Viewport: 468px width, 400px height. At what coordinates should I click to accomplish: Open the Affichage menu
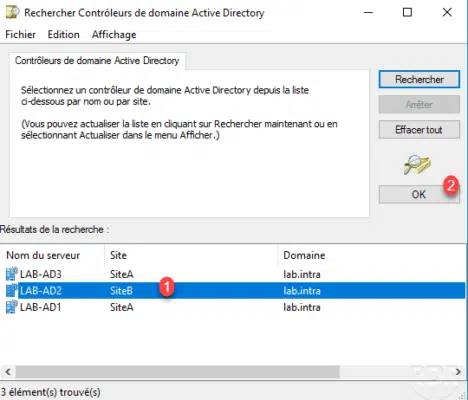pyautogui.click(x=114, y=34)
